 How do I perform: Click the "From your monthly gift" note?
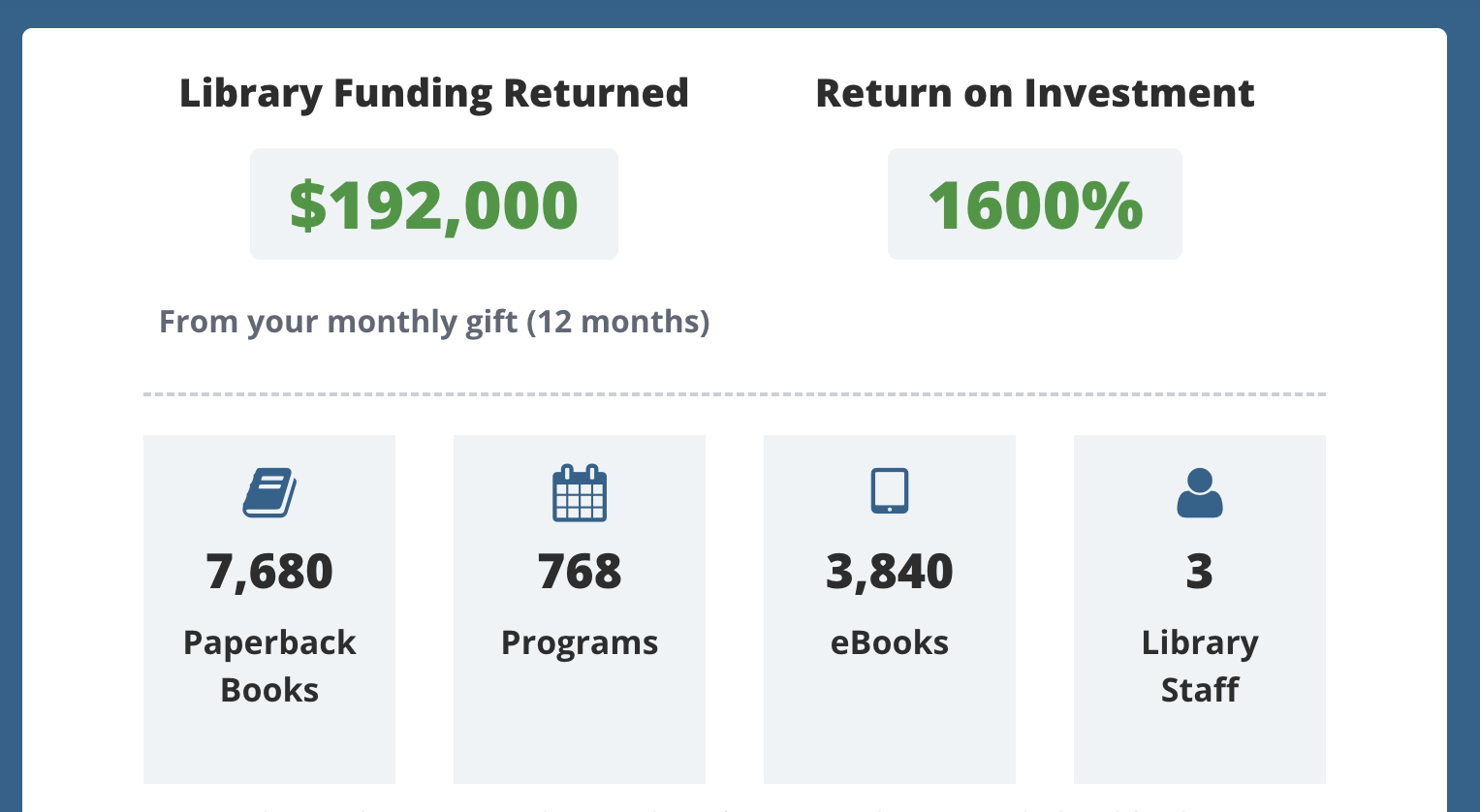pos(434,322)
